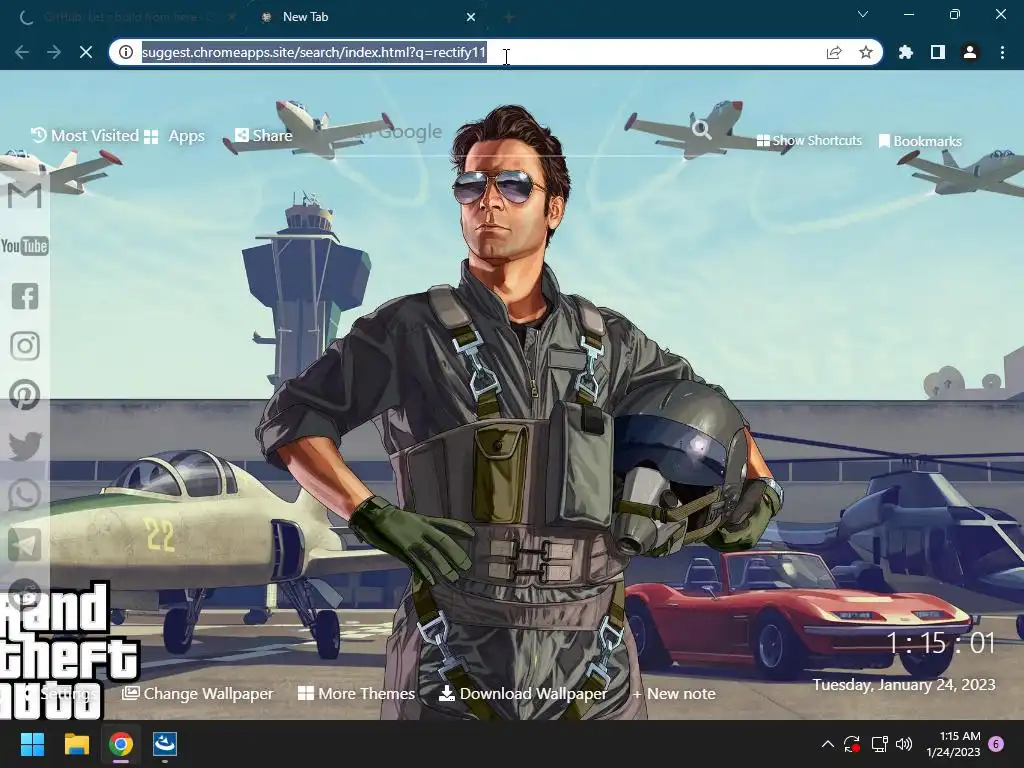Screen dimensions: 1024x768
Task: Open network status tray icon
Action: [879, 744]
